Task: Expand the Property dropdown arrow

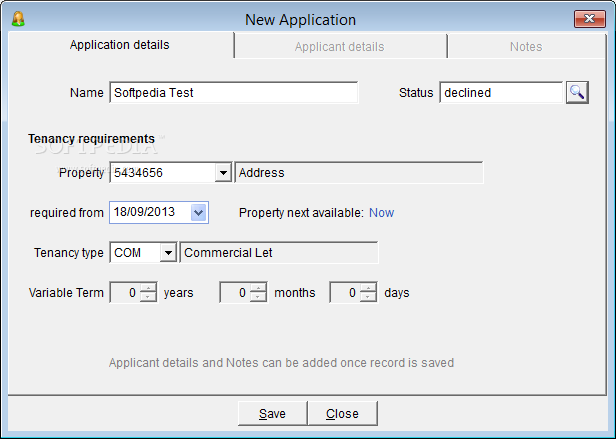Action: (223, 173)
